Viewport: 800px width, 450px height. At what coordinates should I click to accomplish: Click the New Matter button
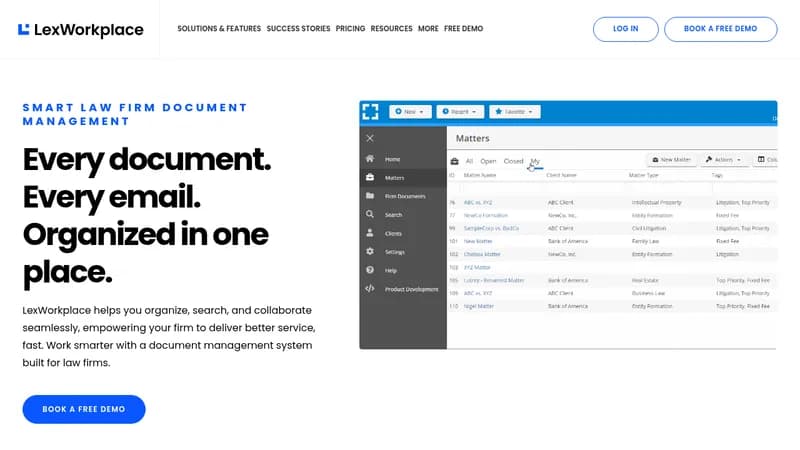coord(671,160)
